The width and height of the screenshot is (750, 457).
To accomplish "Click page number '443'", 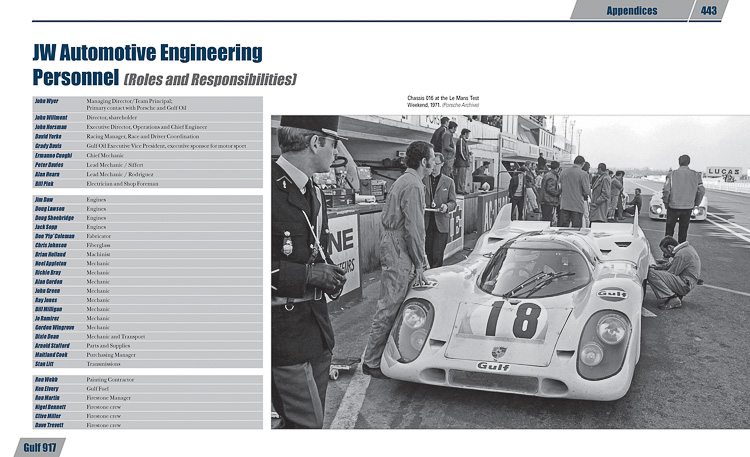I will [708, 11].
